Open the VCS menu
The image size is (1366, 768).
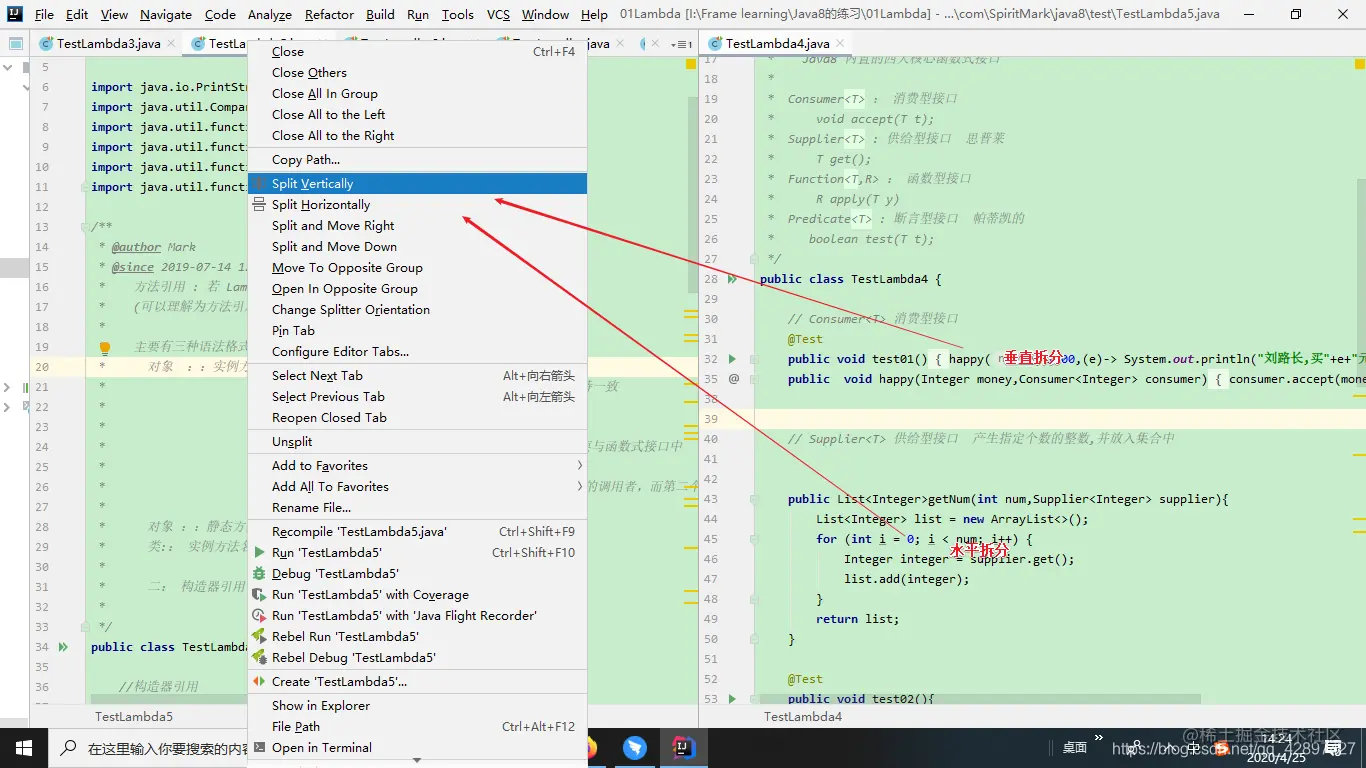498,15
